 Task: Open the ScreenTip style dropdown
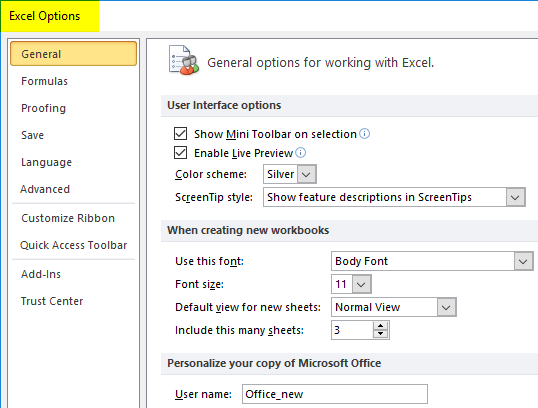tap(515, 197)
